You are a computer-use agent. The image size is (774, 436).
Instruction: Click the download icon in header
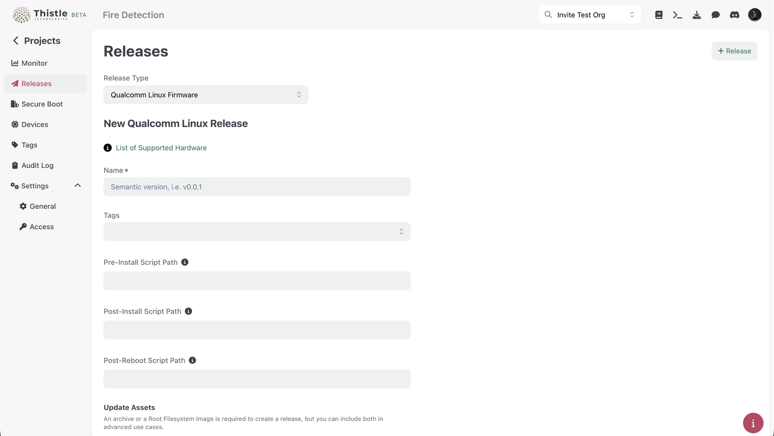click(696, 15)
